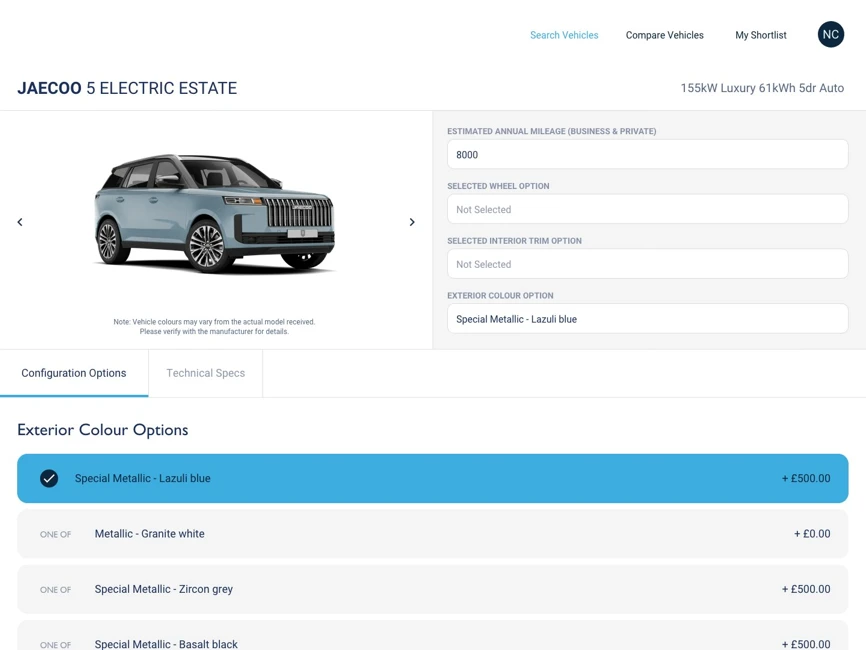Viewport: 866px width, 650px height.
Task: Click the Jaecoo 5 vehicle photo
Action: click(214, 213)
